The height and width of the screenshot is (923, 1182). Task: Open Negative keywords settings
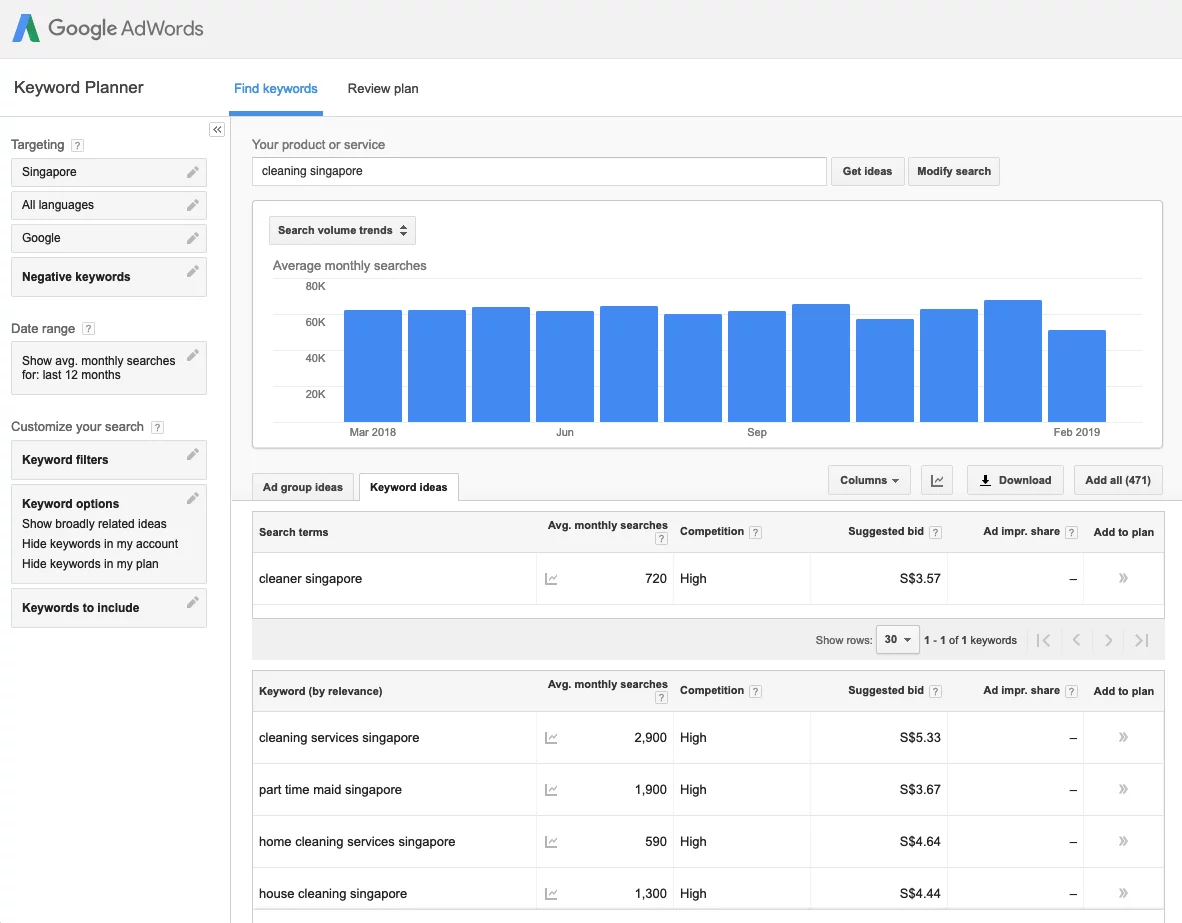click(109, 277)
